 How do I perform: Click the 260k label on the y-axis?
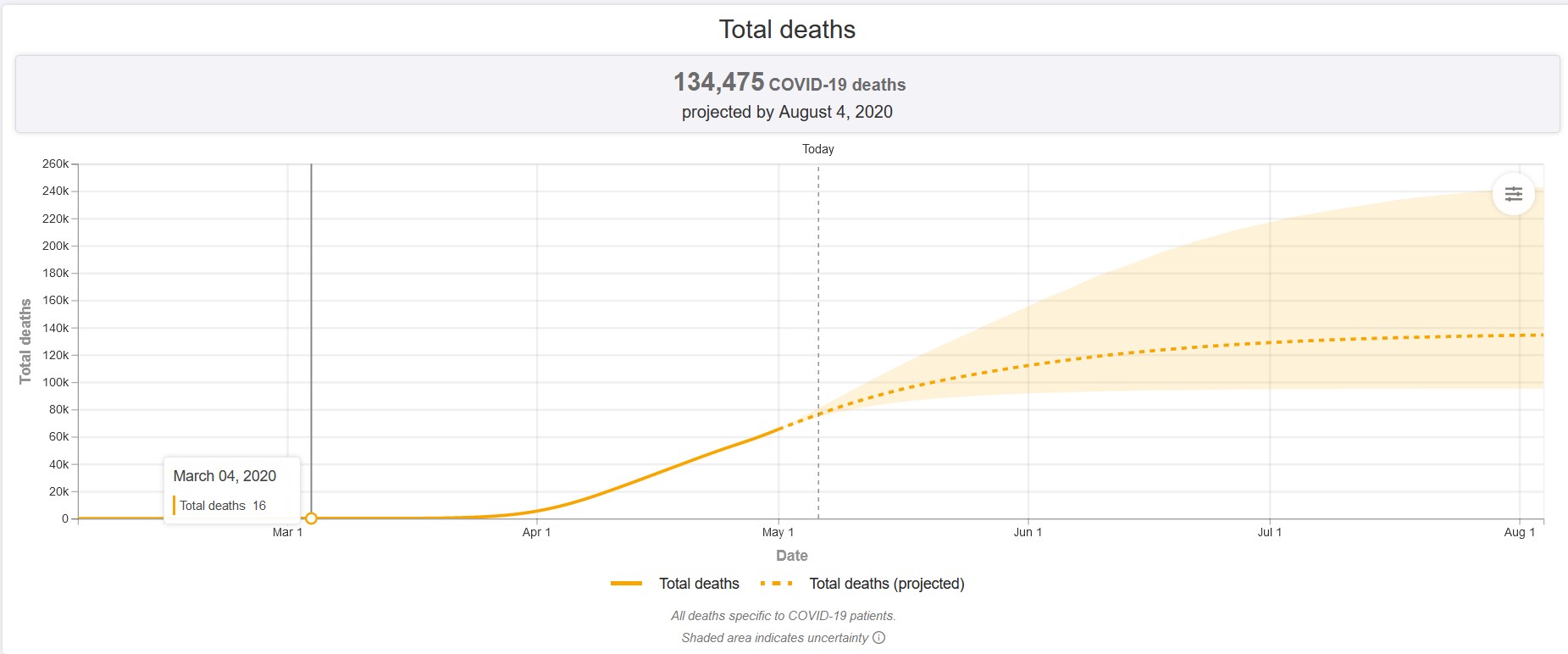55,163
